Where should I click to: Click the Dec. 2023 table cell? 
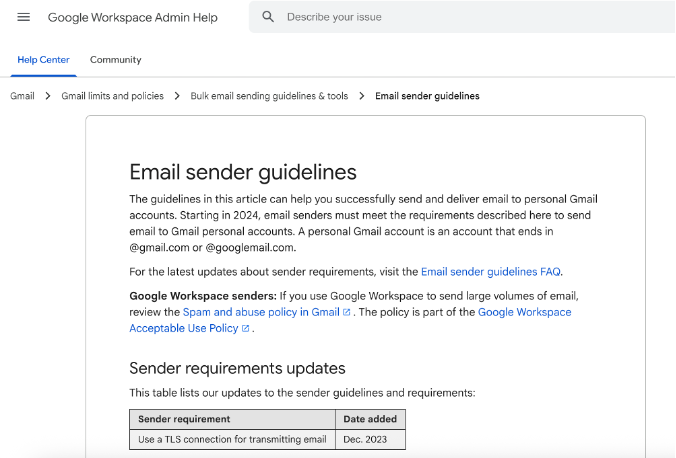pos(370,439)
